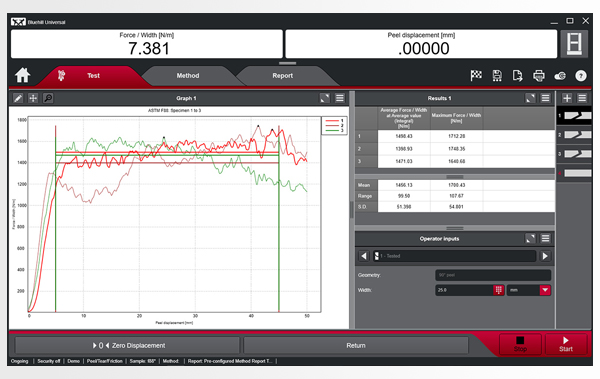
Task: Go to the Home screen icon
Action: point(23,75)
